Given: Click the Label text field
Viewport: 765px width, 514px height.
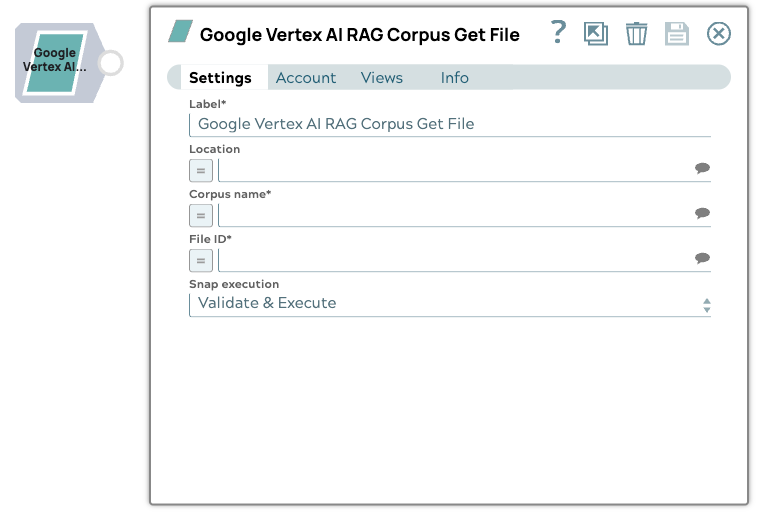Looking at the screenshot, I should click(450, 125).
